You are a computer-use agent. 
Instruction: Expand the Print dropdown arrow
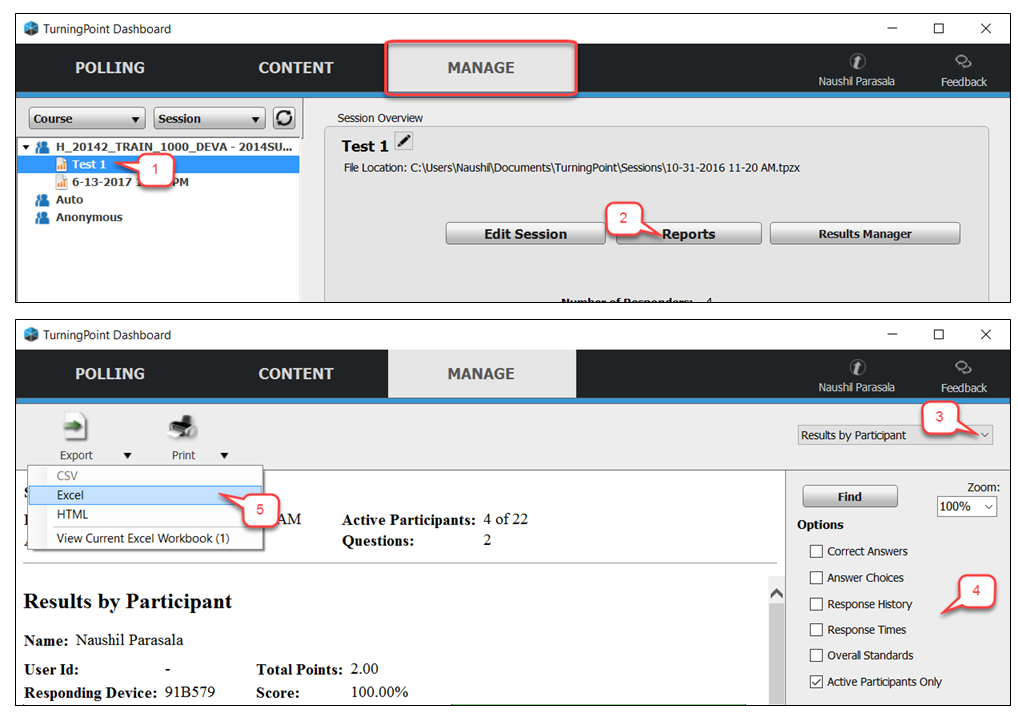[x=224, y=456]
